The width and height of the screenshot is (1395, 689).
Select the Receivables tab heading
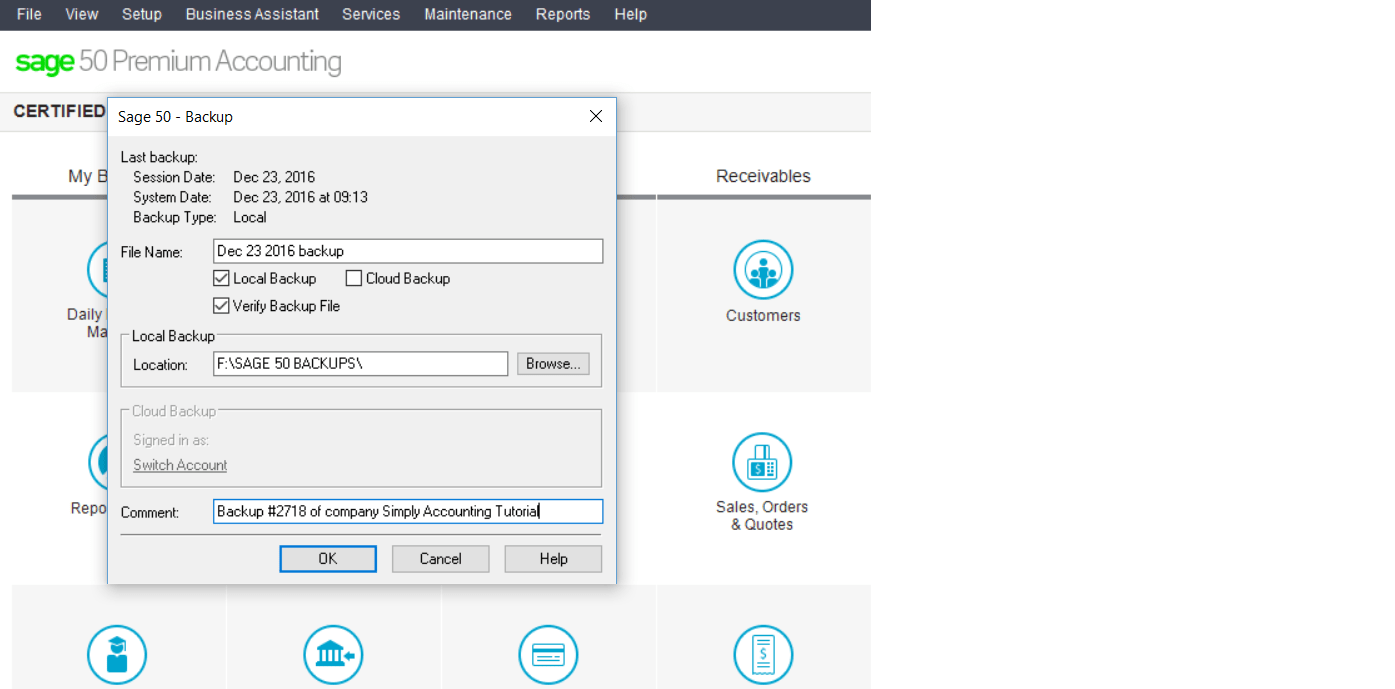coord(763,176)
